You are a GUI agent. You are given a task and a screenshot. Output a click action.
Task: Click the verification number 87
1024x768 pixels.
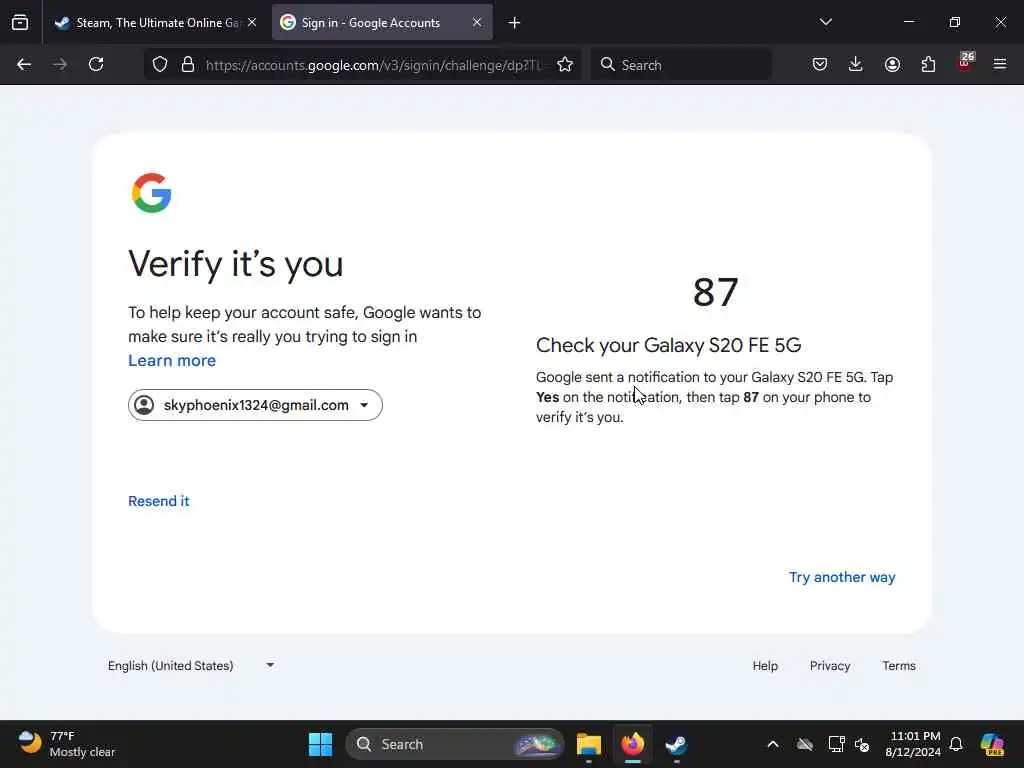716,292
